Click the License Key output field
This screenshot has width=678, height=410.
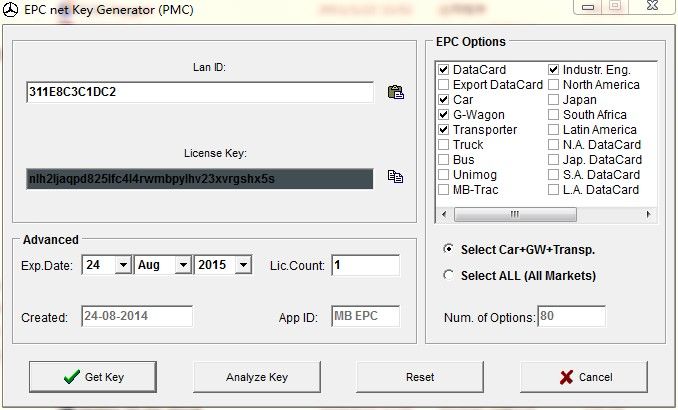point(200,179)
